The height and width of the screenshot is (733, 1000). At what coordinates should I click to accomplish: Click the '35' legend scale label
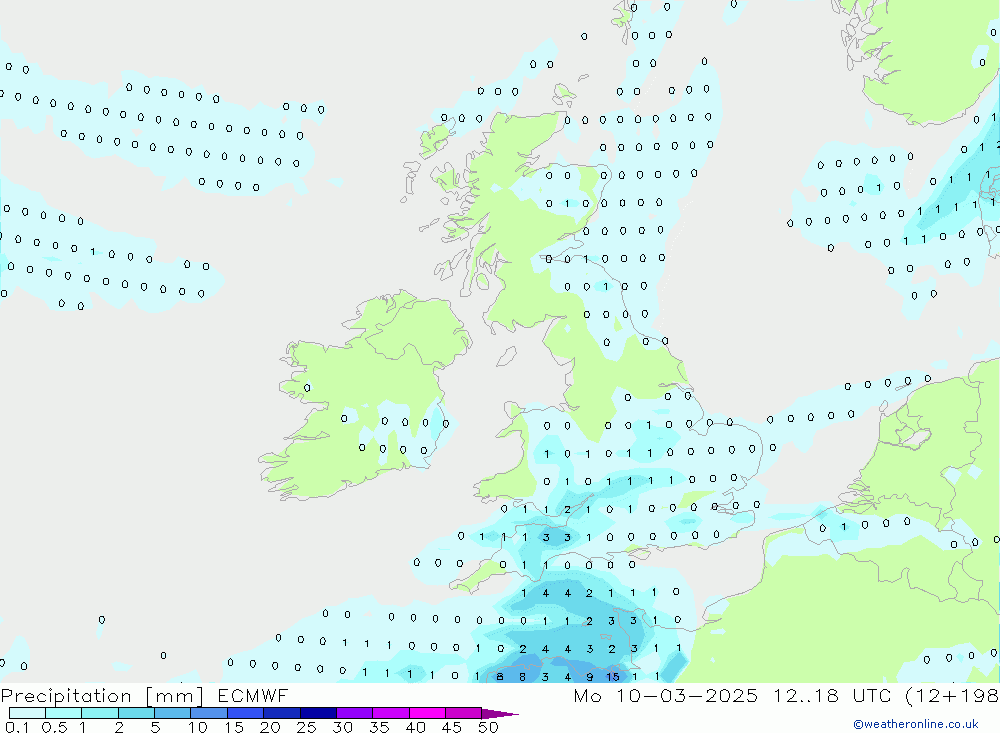[x=379, y=727]
